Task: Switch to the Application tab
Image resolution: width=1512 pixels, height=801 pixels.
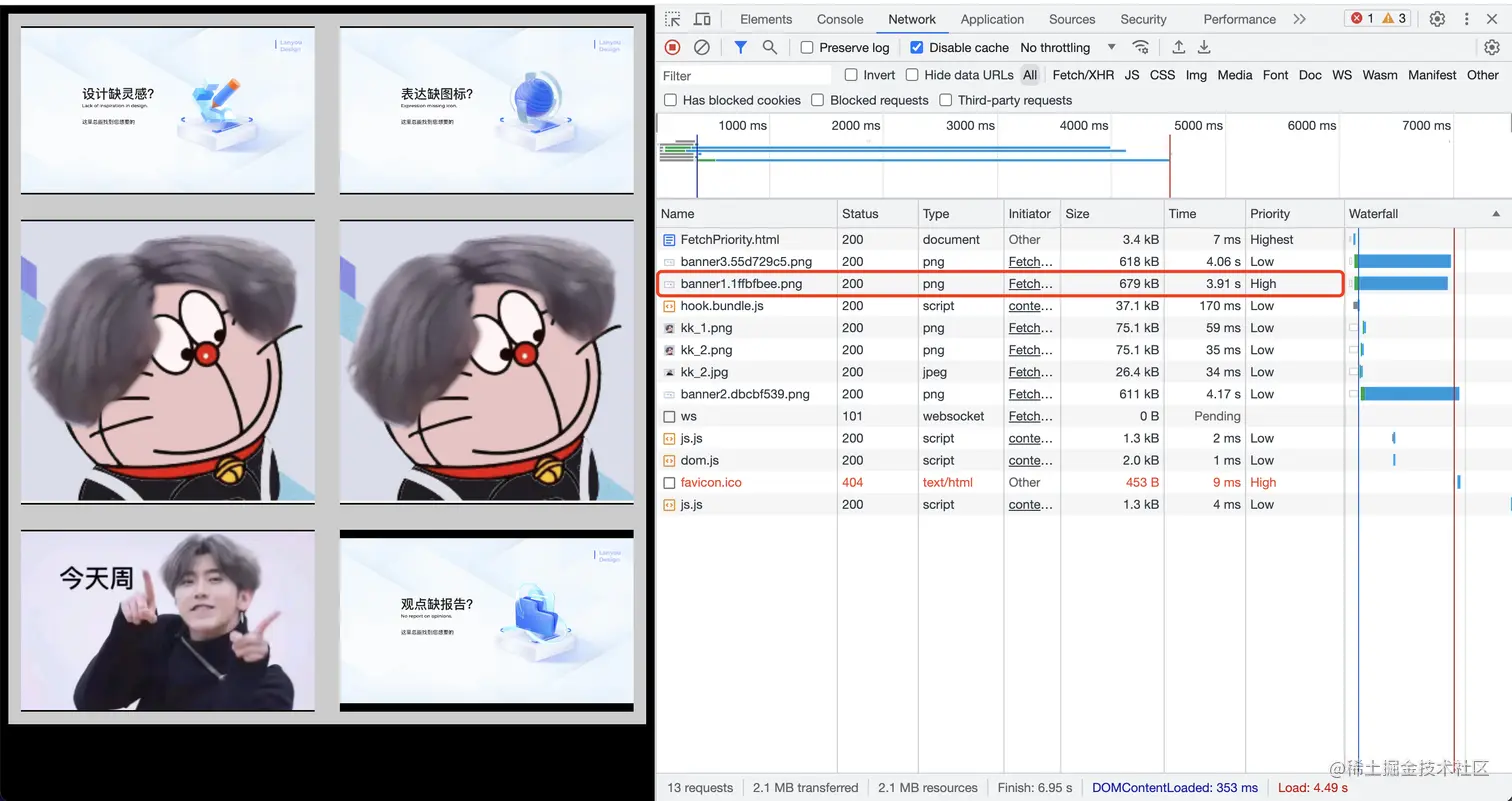Action: pos(992,19)
